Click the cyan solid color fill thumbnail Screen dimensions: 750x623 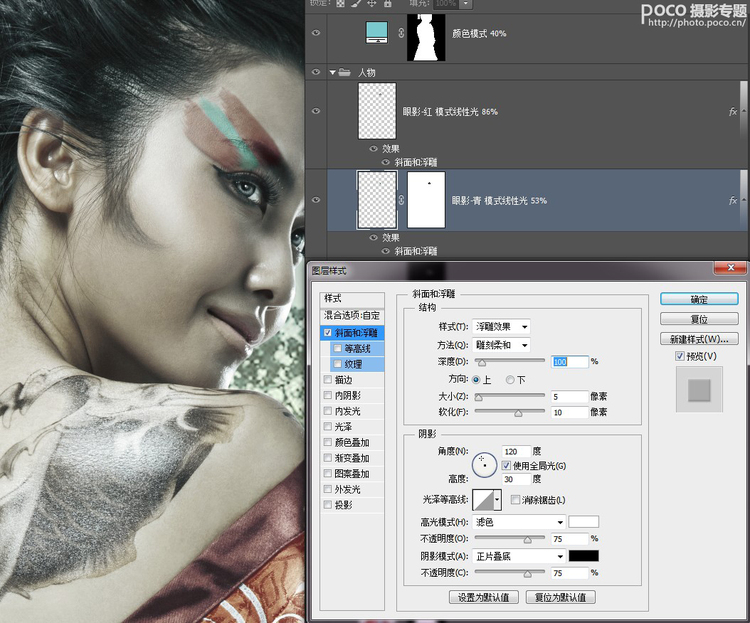click(377, 33)
